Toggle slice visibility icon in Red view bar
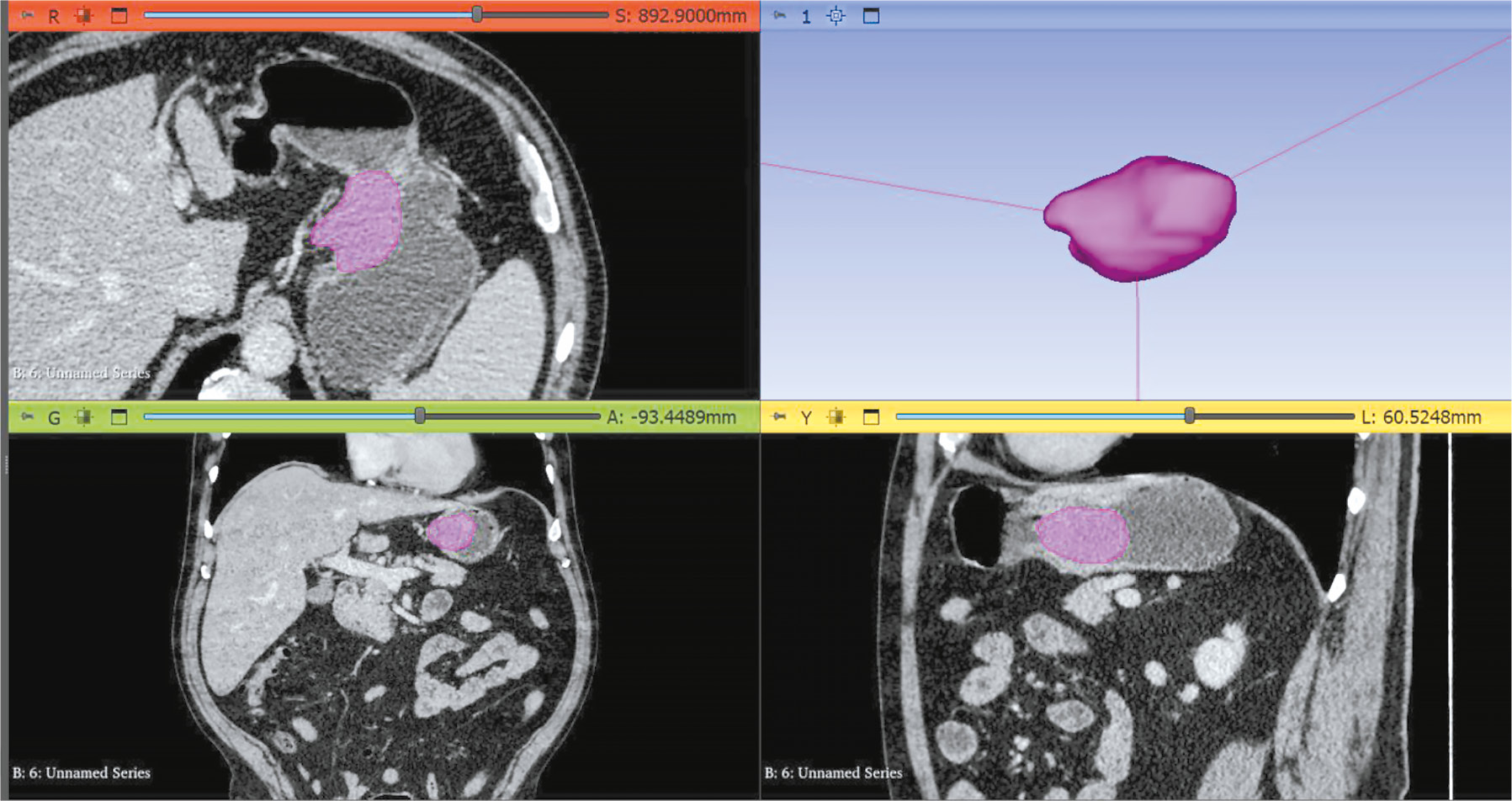Viewport: 1512px width, 801px height. point(84,16)
